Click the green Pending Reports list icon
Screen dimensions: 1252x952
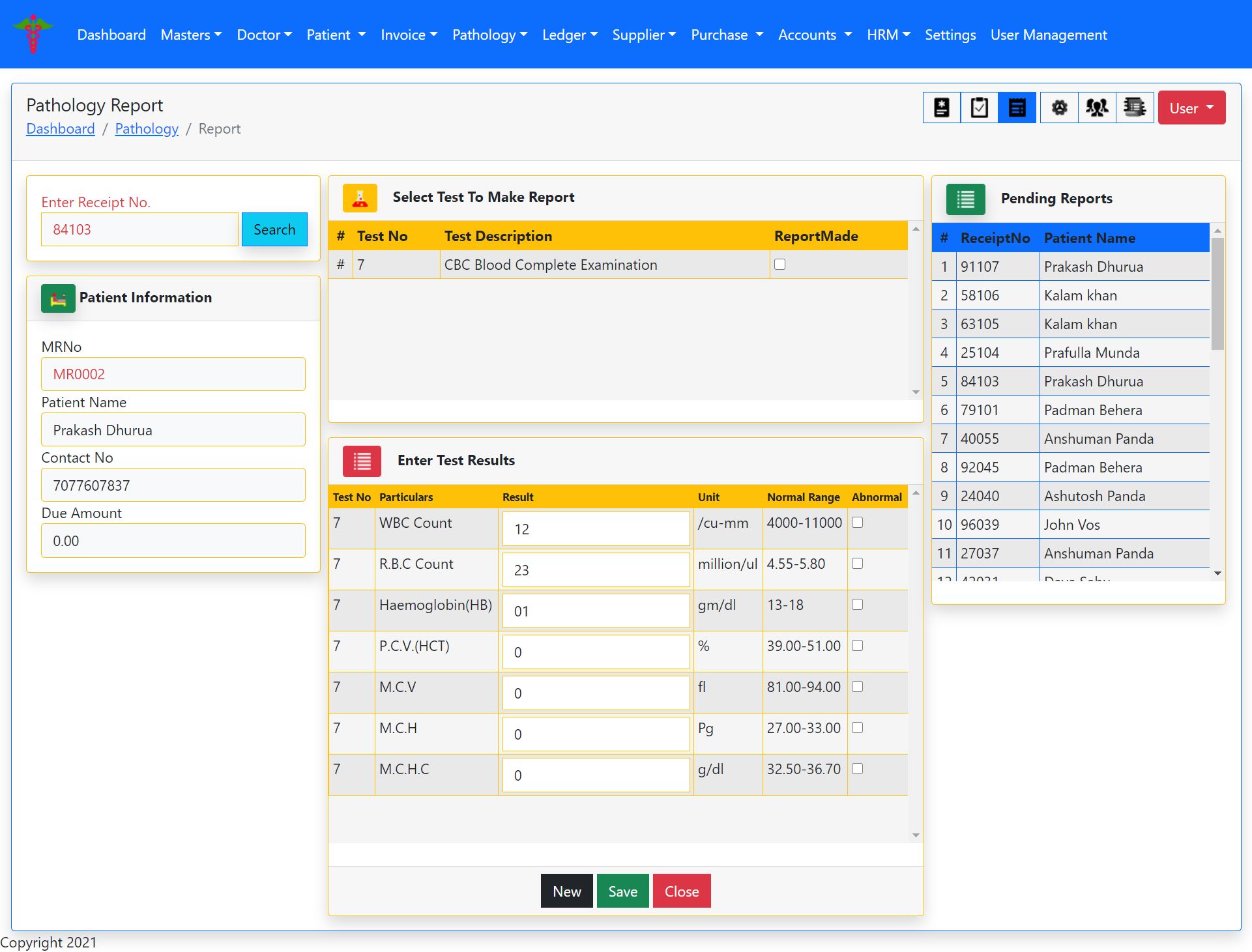965,199
